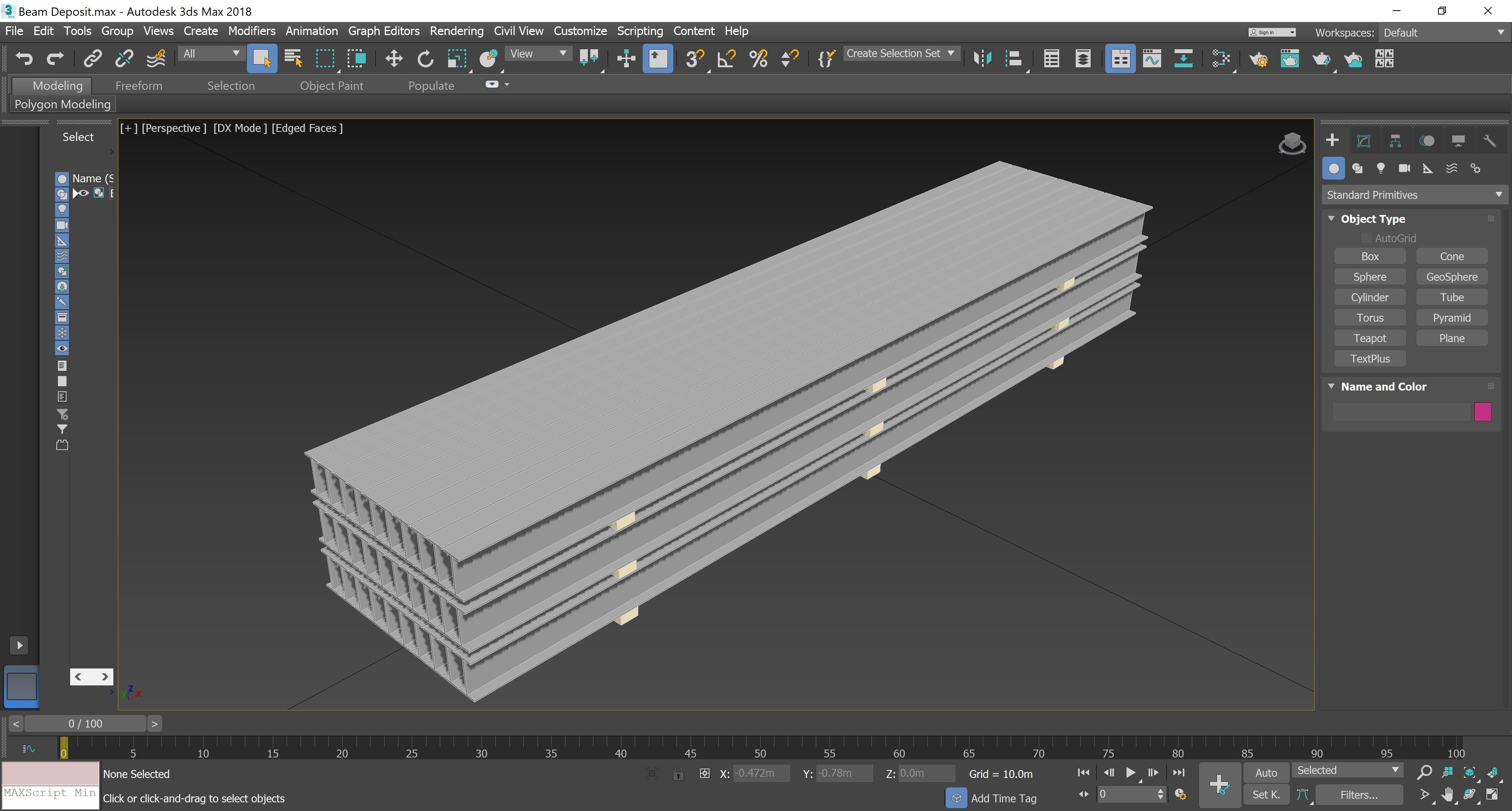Open the Curve Editor icon
This screenshot has width=1512, height=811.
click(1152, 59)
